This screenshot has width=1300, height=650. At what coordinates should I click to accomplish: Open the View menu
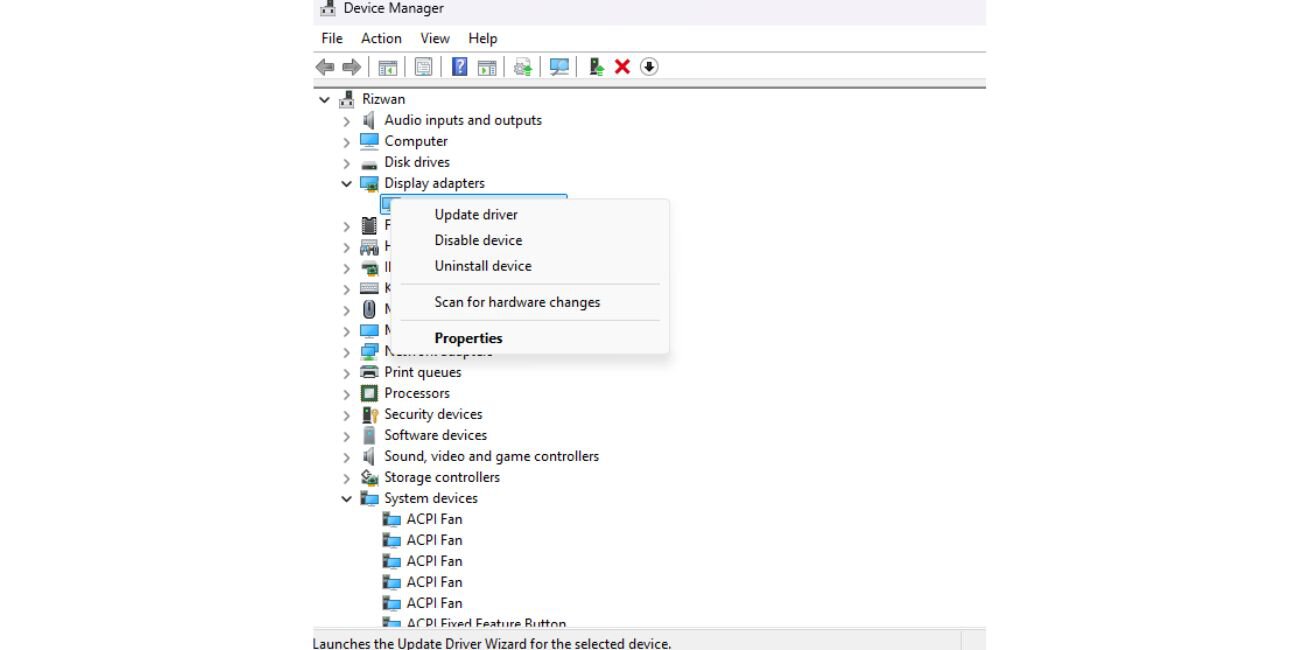pos(434,38)
